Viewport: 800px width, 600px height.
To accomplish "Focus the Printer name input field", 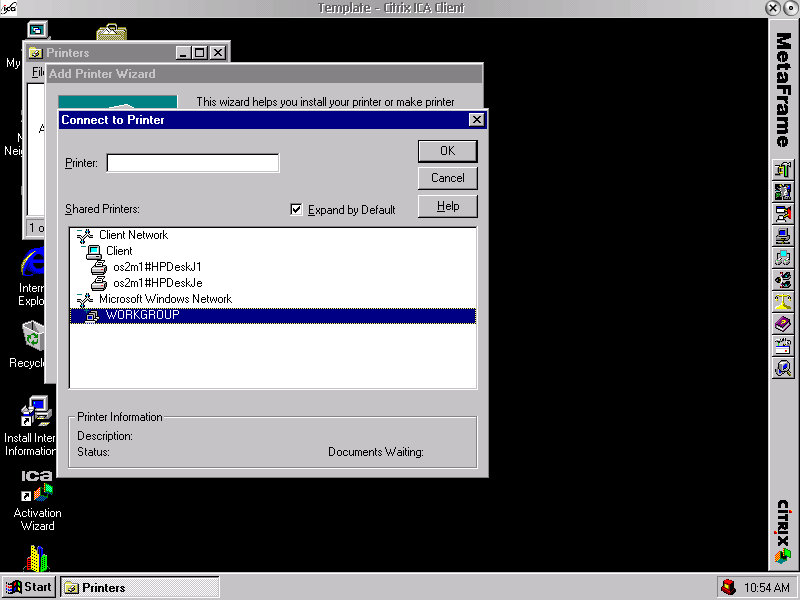I will (193, 163).
